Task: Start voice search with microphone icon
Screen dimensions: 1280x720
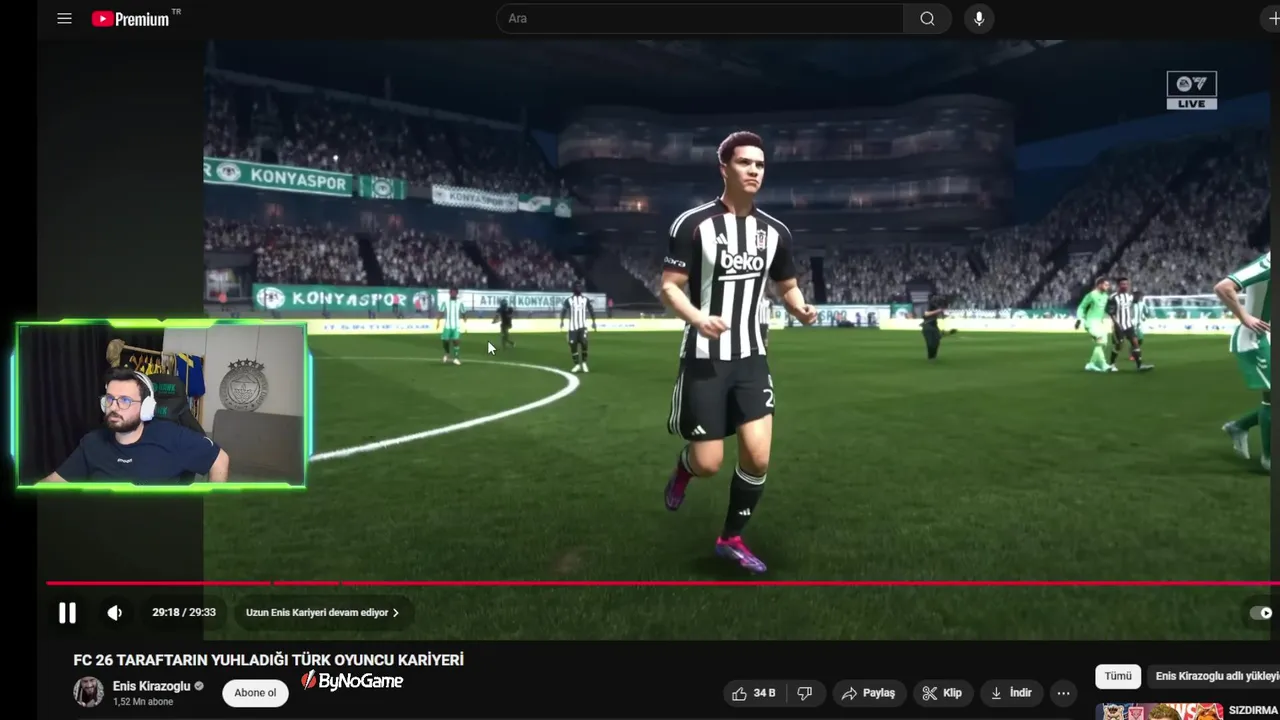Action: click(x=979, y=18)
